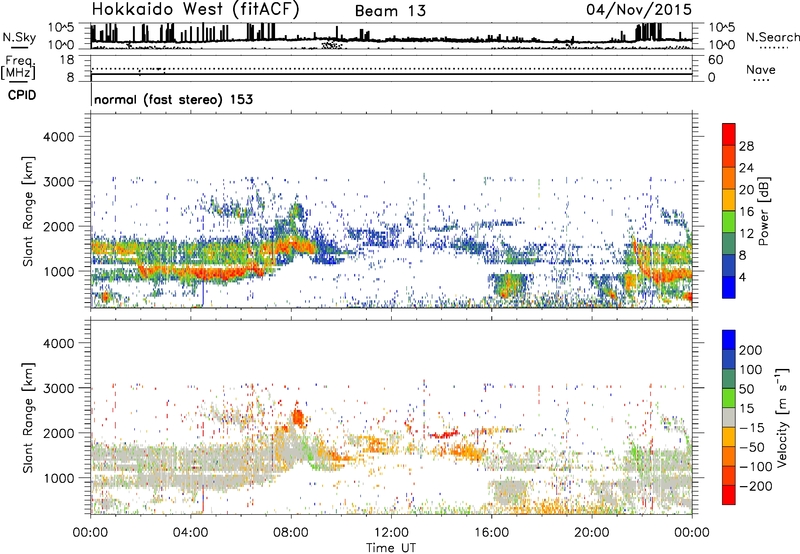Click the '-200' label on velocity colorbar
The image size is (800, 554).
tap(756, 486)
